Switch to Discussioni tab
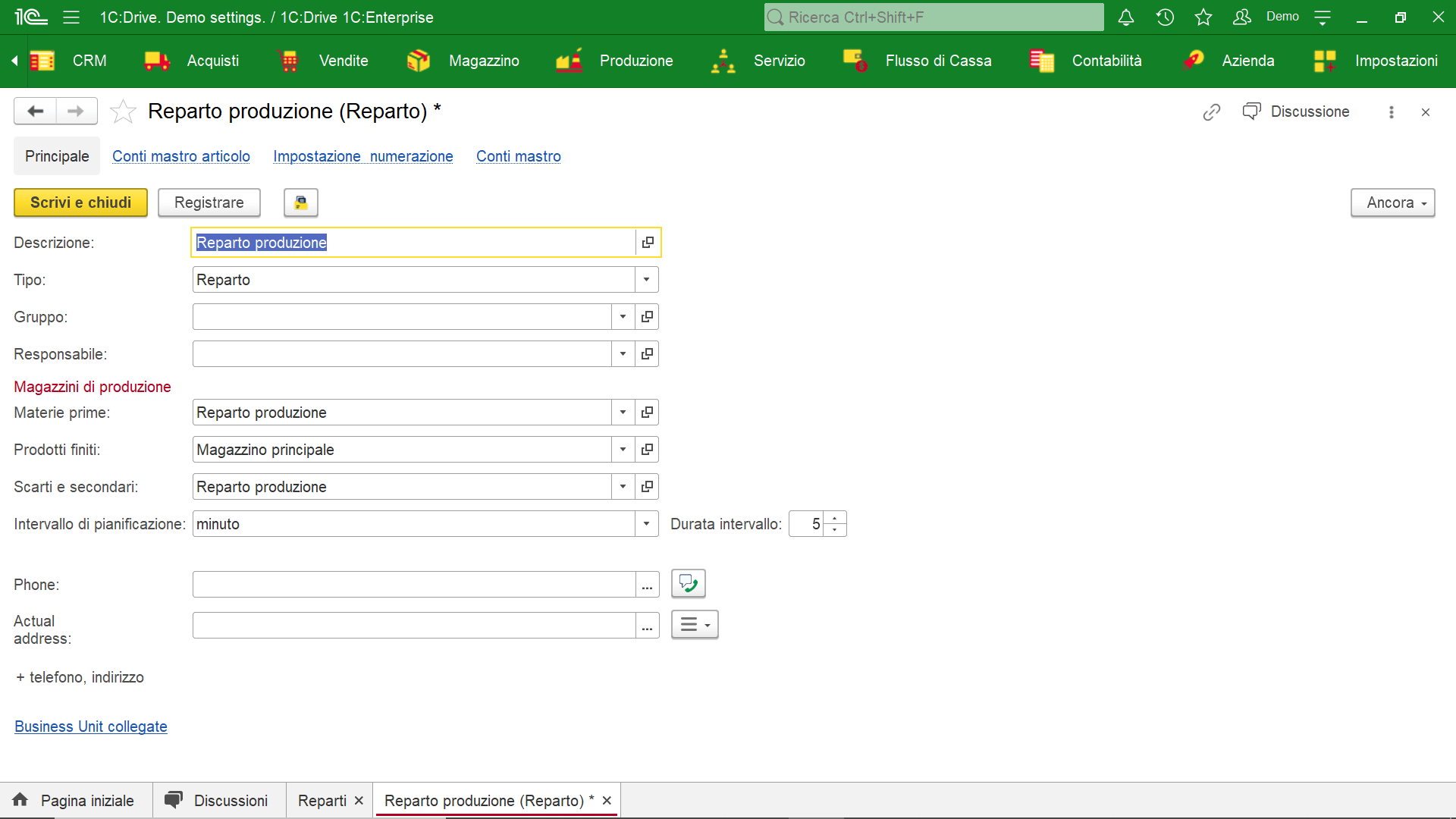 click(219, 801)
